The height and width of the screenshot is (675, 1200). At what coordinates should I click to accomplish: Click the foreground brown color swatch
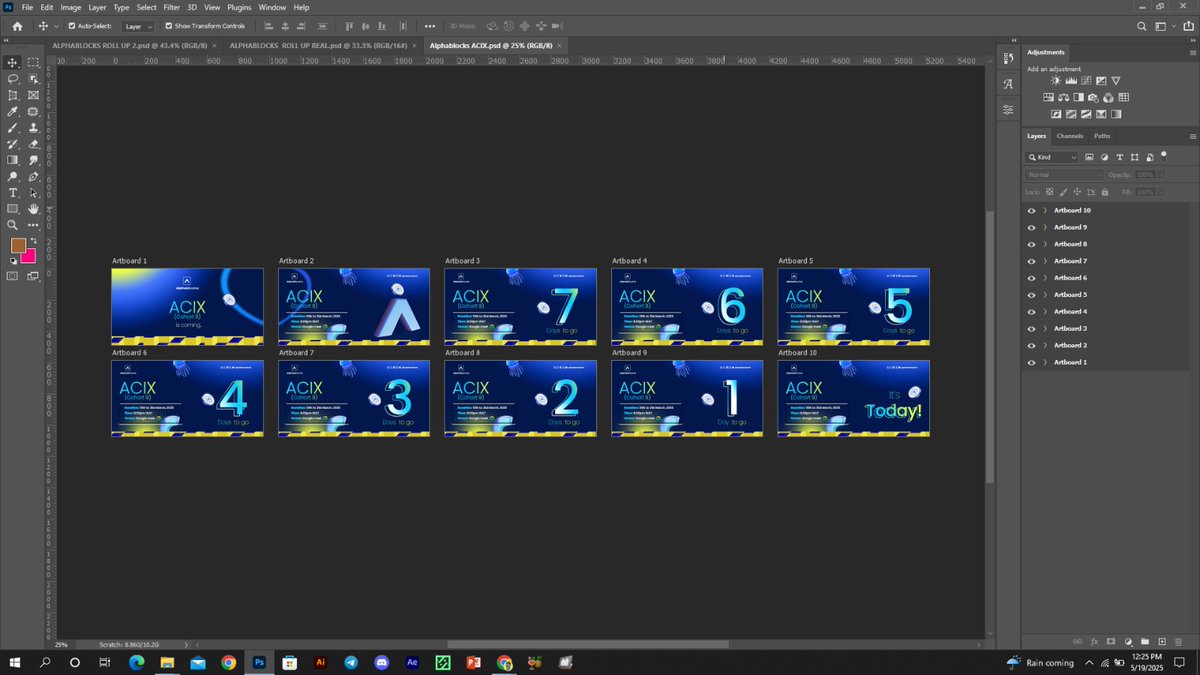click(x=18, y=245)
